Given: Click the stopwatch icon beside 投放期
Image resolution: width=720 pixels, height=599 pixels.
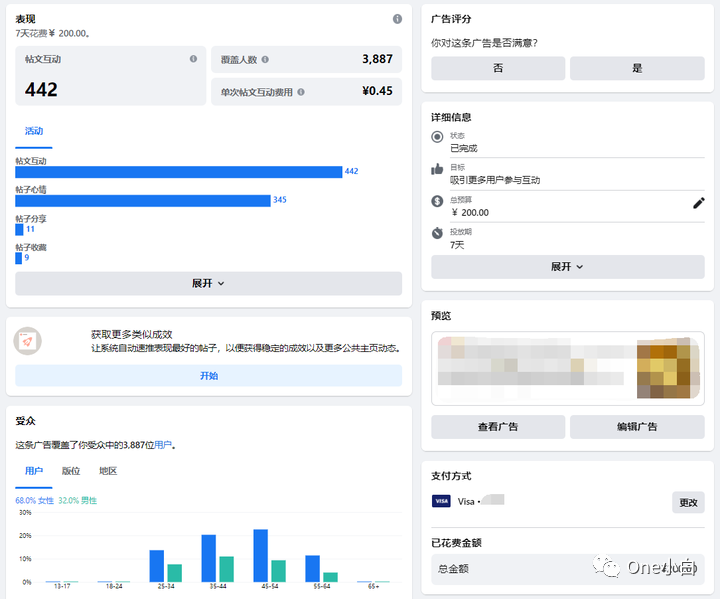Looking at the screenshot, I should [x=437, y=232].
